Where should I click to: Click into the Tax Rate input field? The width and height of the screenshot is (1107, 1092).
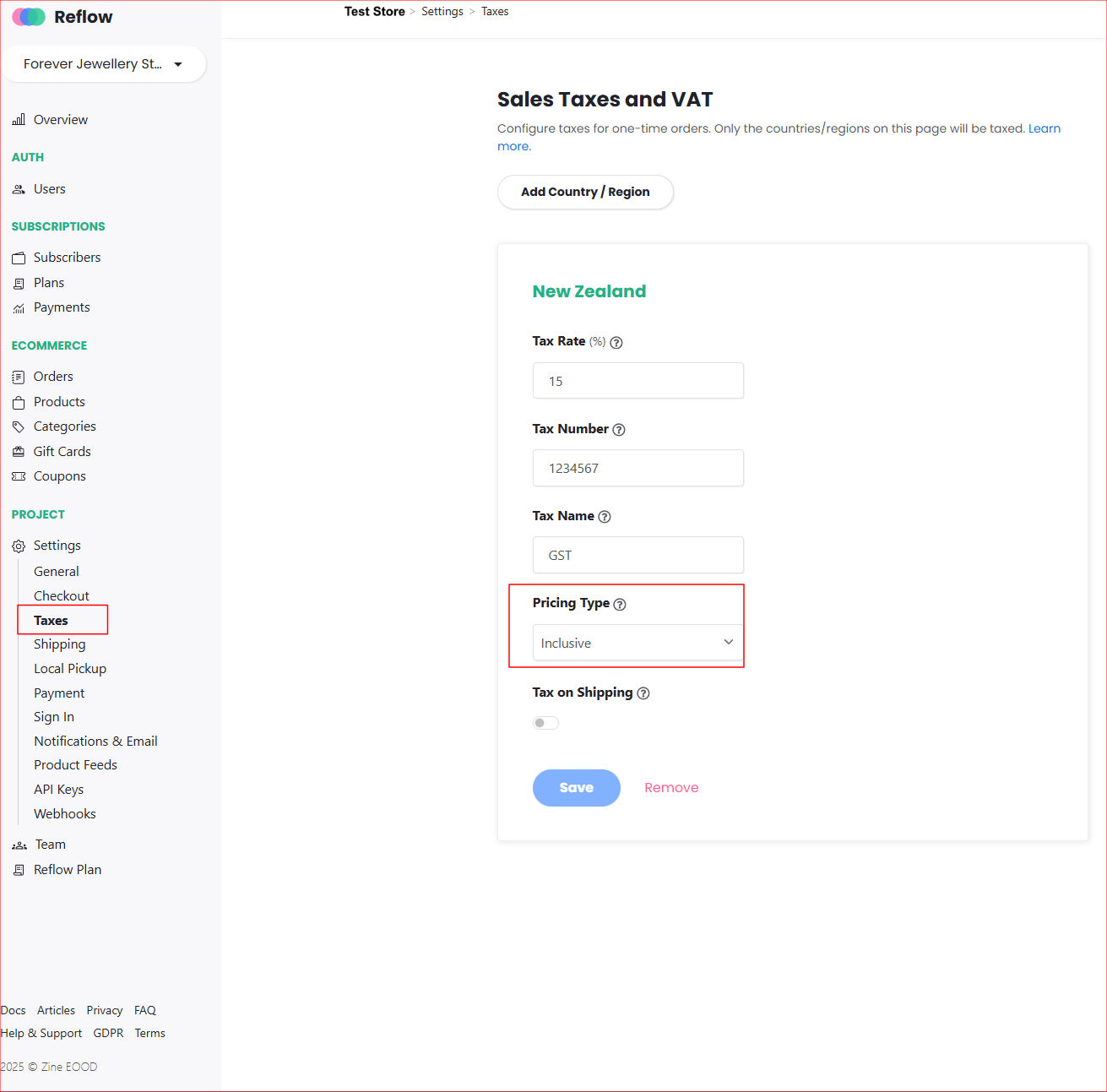[638, 381]
